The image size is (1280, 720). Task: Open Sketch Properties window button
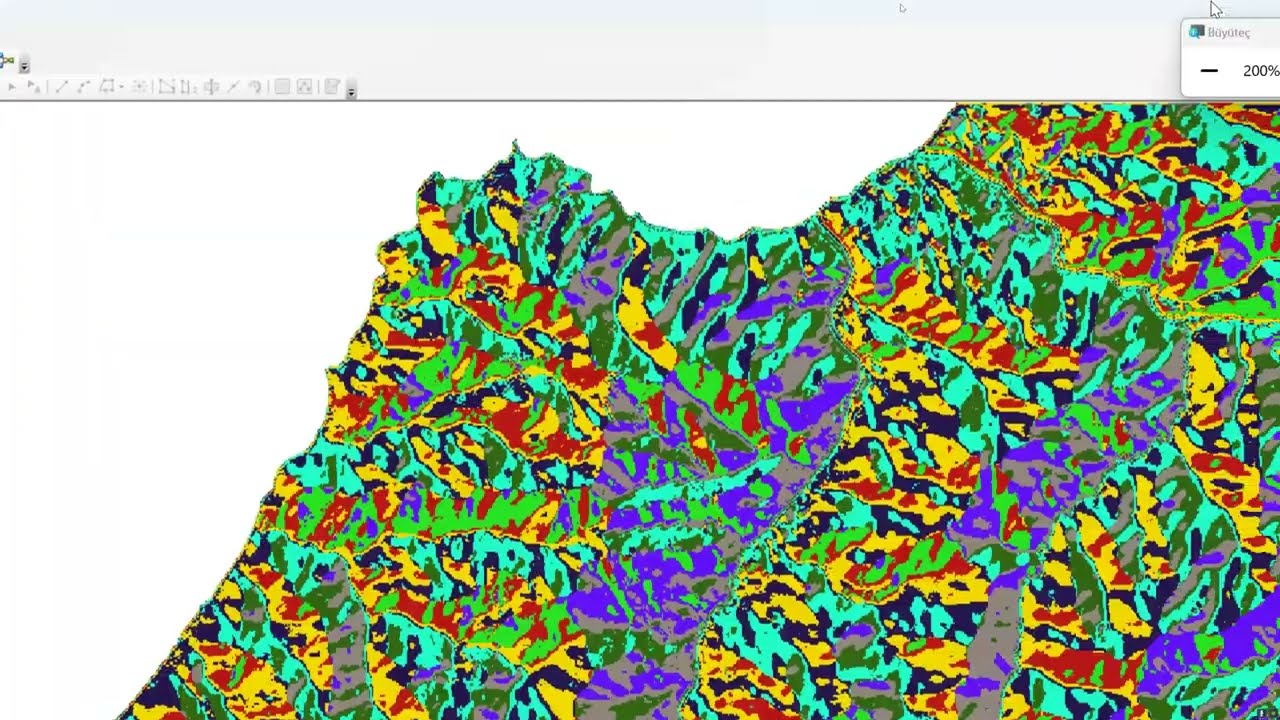point(305,87)
